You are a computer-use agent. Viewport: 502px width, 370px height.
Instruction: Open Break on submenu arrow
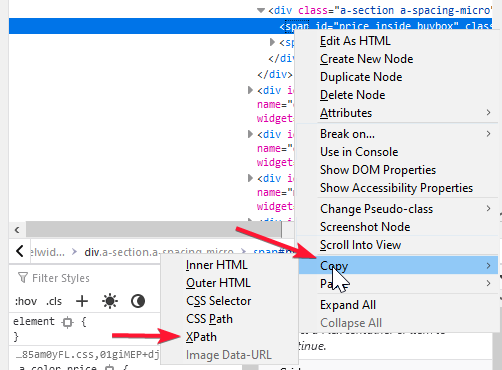[x=488, y=134]
